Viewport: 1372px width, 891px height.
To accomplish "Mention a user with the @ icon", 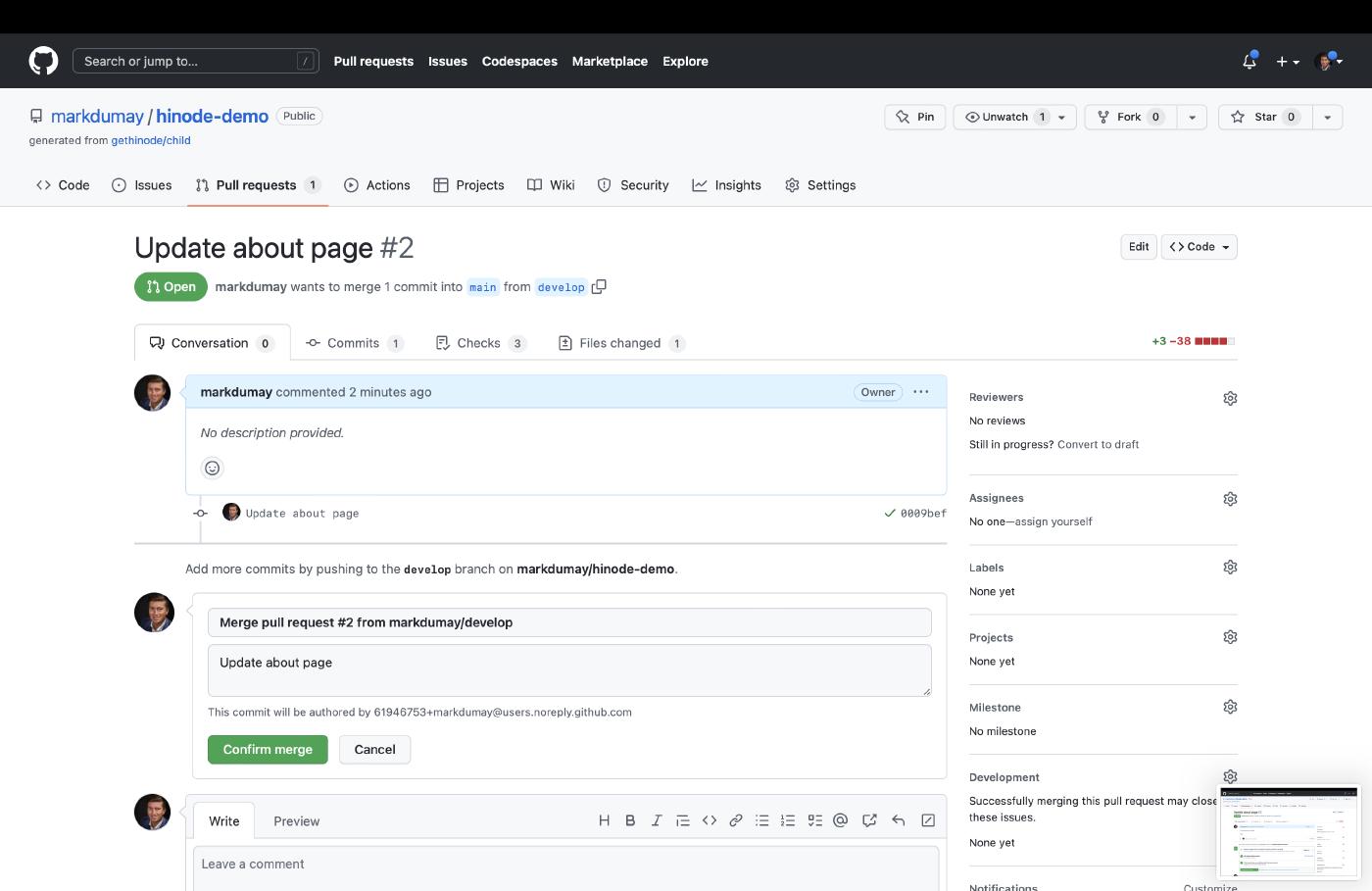I will click(x=840, y=820).
